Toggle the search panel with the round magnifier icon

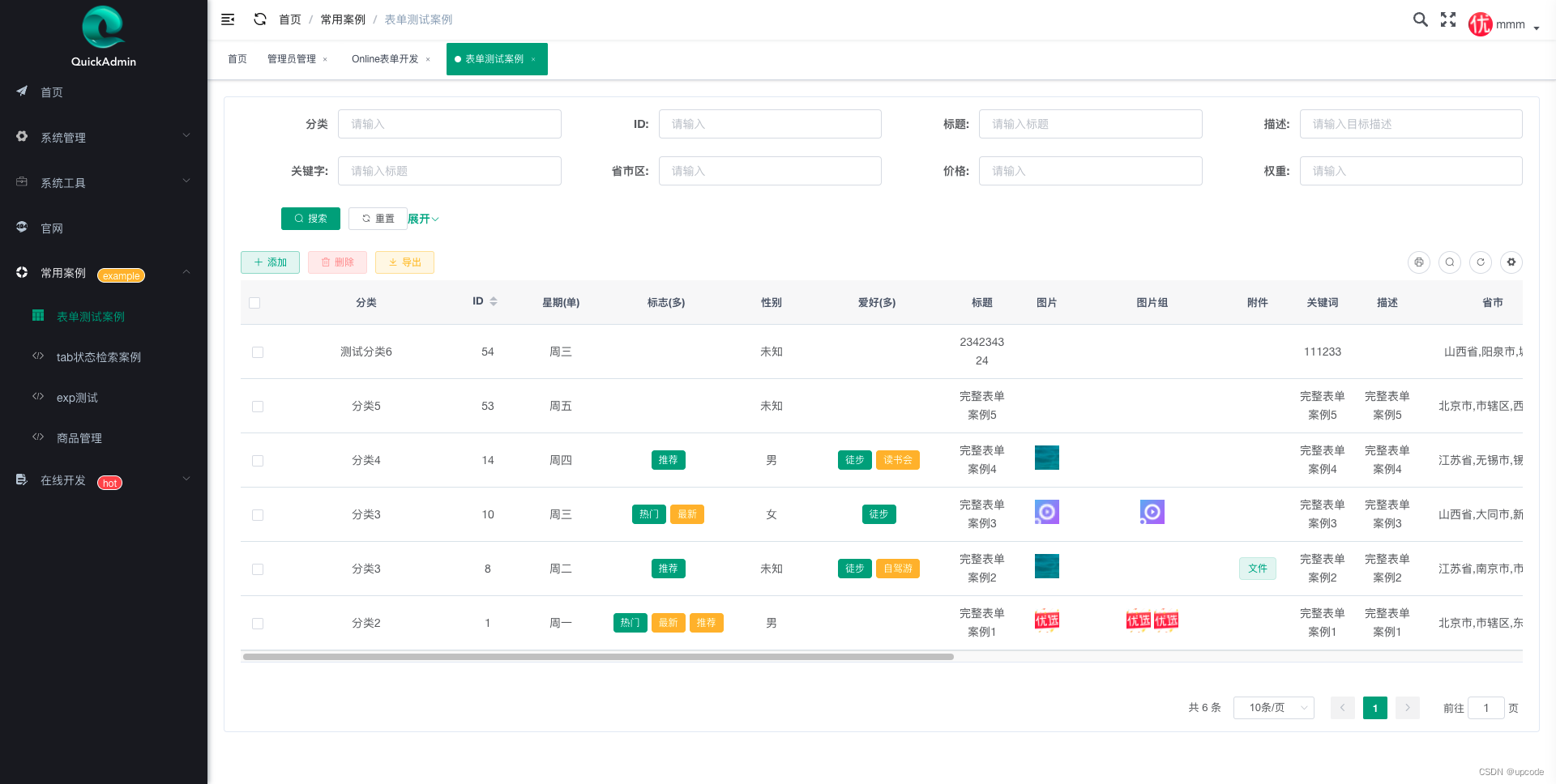(x=1450, y=262)
